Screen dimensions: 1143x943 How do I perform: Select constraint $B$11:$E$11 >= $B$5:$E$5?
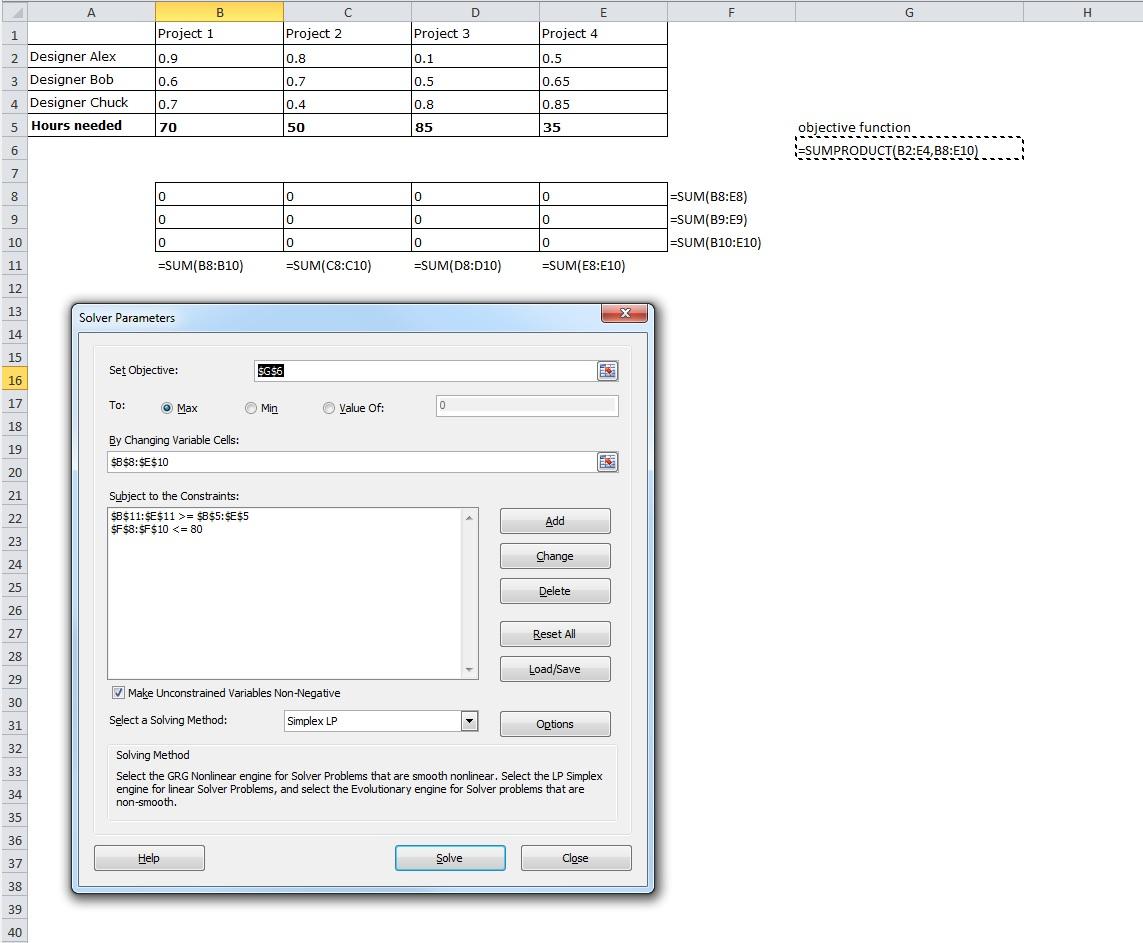179,516
